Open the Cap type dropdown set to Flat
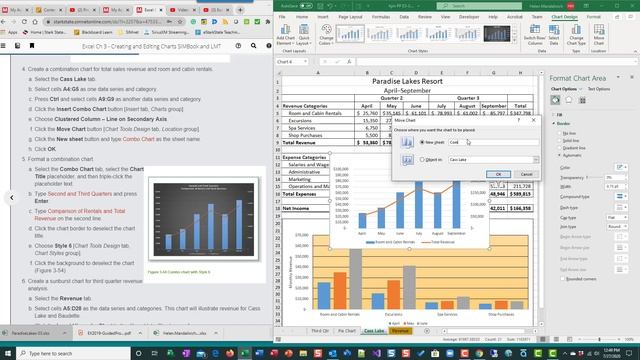The image size is (640, 360). click(x=616, y=218)
